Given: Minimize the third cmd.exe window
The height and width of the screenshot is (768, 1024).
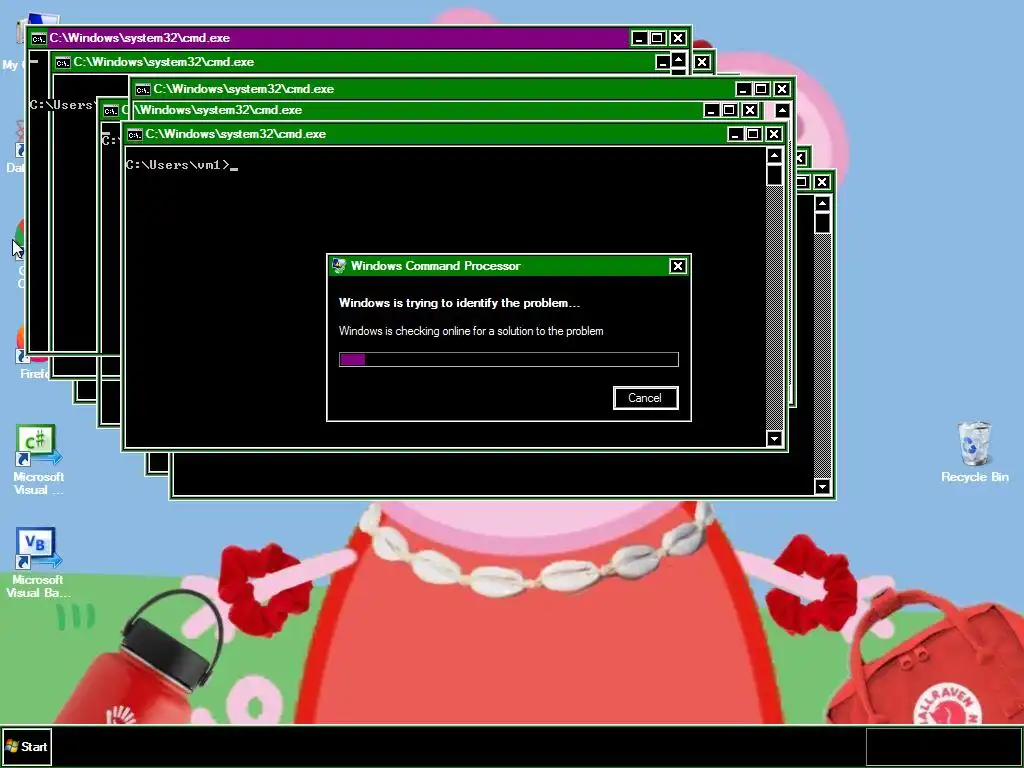Looking at the screenshot, I should tap(743, 89).
